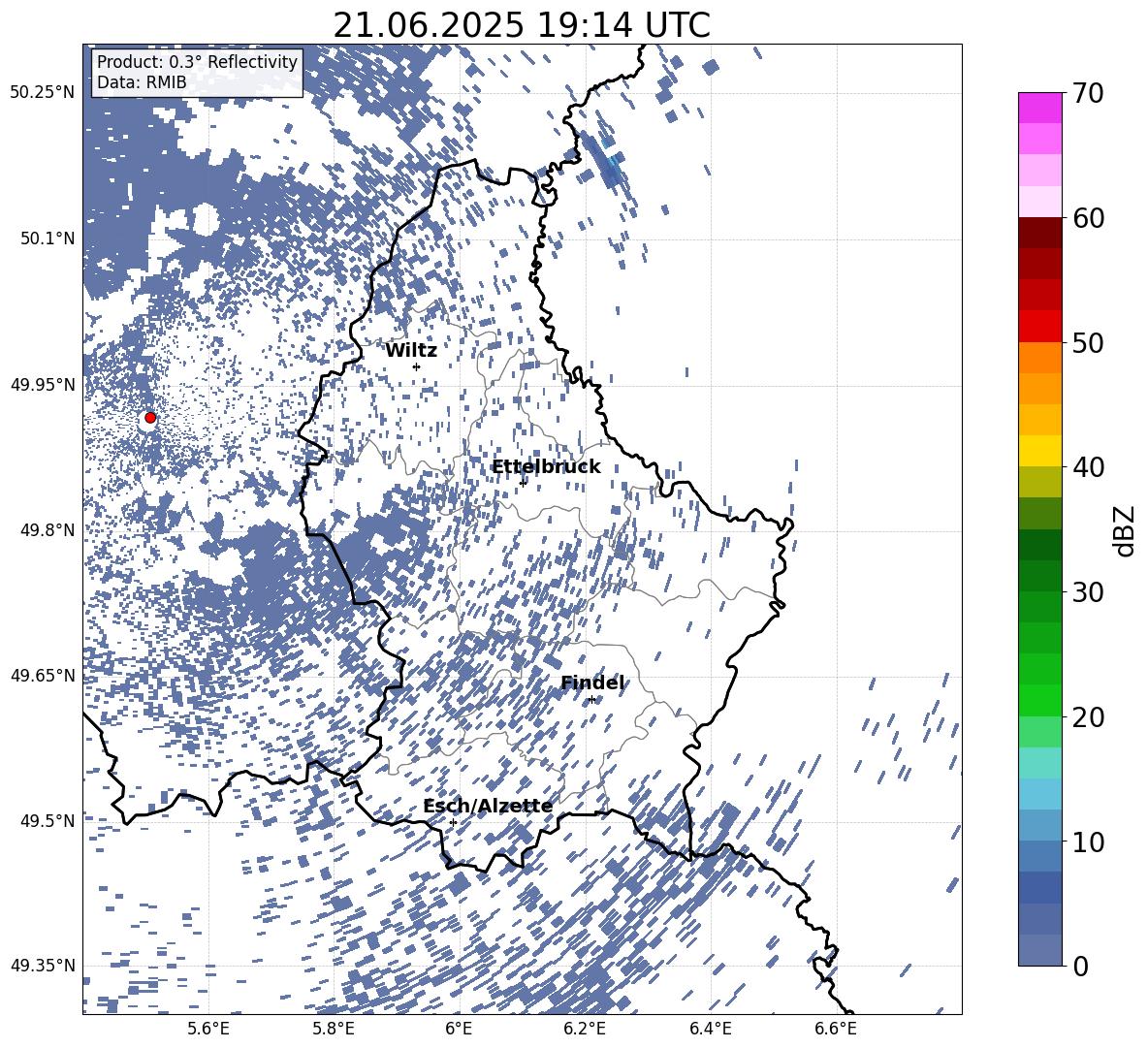Click the Findel station label
The width and height of the screenshot is (1148, 1048).
pyautogui.click(x=592, y=683)
